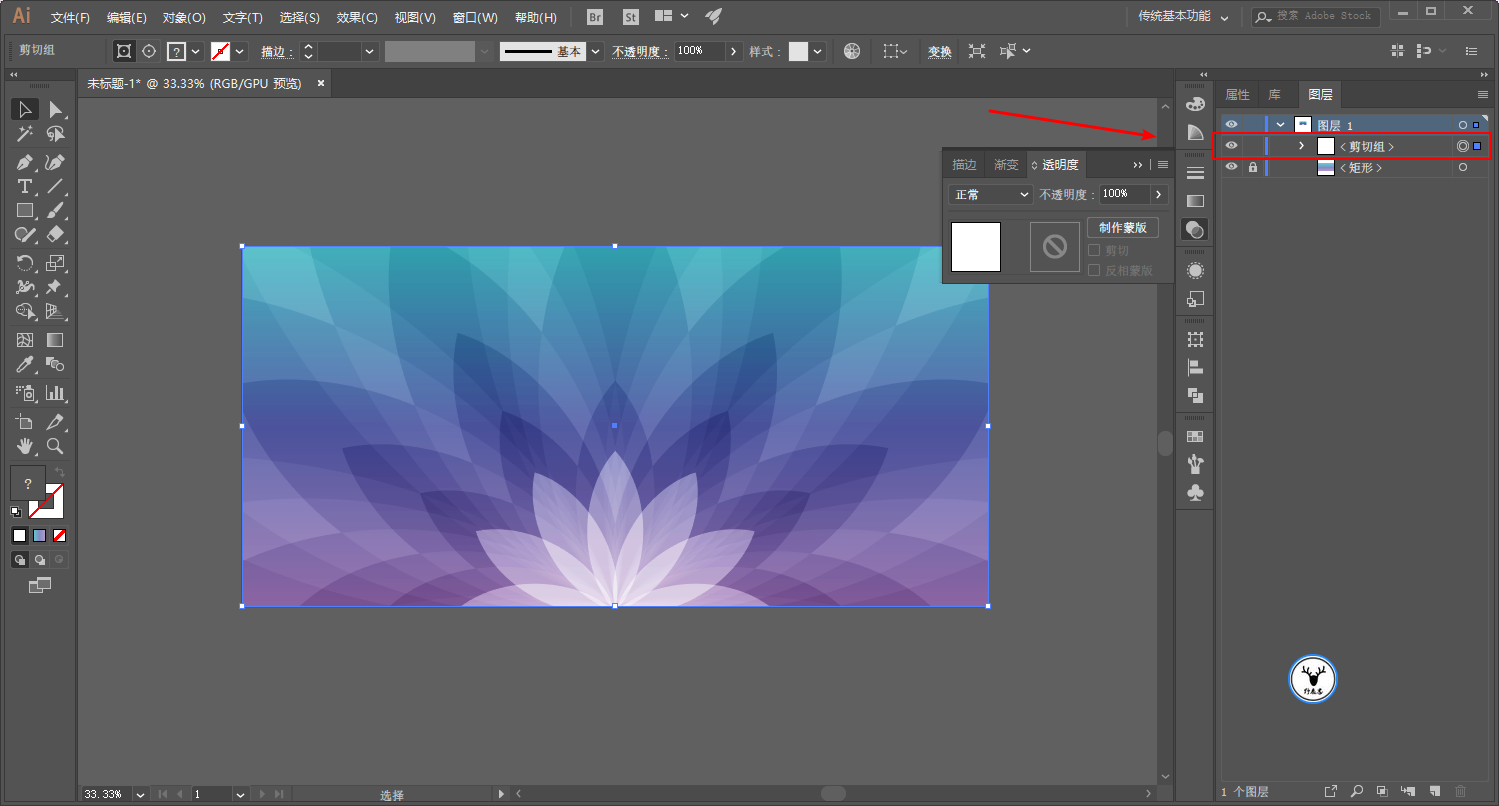Select the Lasso tool
The image size is (1499, 806).
[56, 134]
